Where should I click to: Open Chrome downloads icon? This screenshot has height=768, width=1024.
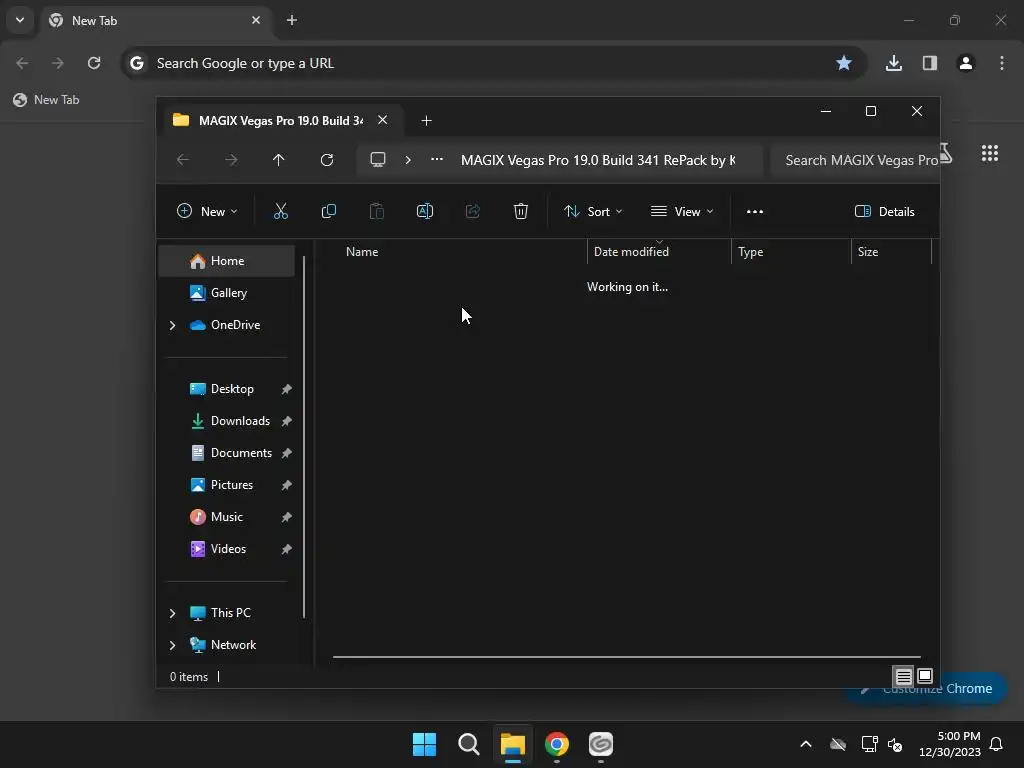893,63
